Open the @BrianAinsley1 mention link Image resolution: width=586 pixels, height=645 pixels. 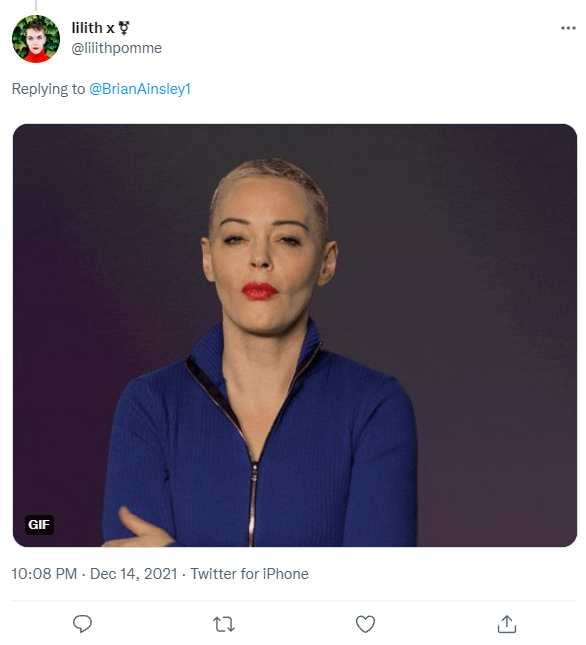(140, 89)
